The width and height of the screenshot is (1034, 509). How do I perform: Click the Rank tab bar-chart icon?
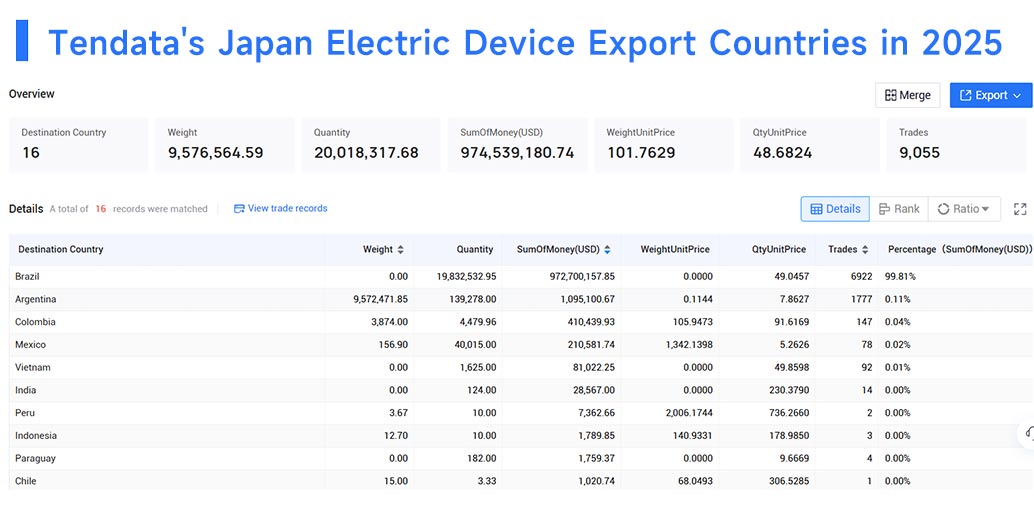[884, 209]
